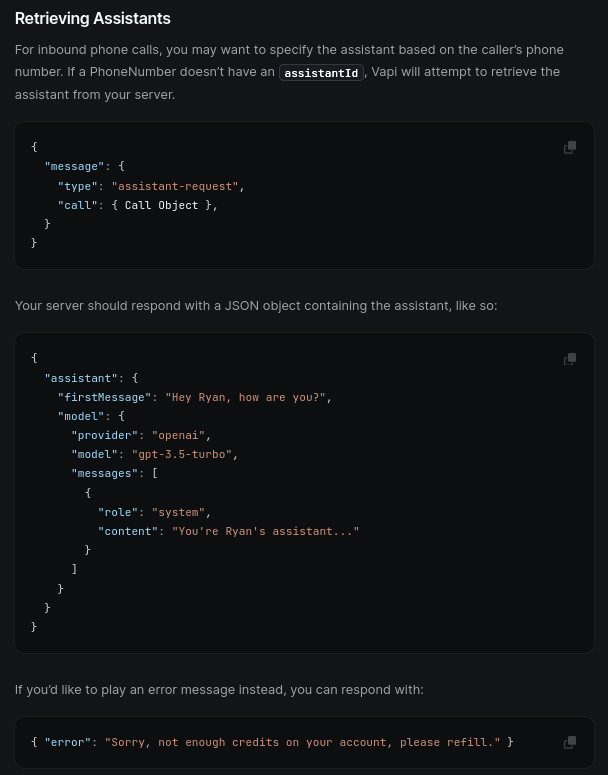Viewport: 608px width, 775px height.
Task: Click the "content" key in messages array
Action: click(x=128, y=531)
